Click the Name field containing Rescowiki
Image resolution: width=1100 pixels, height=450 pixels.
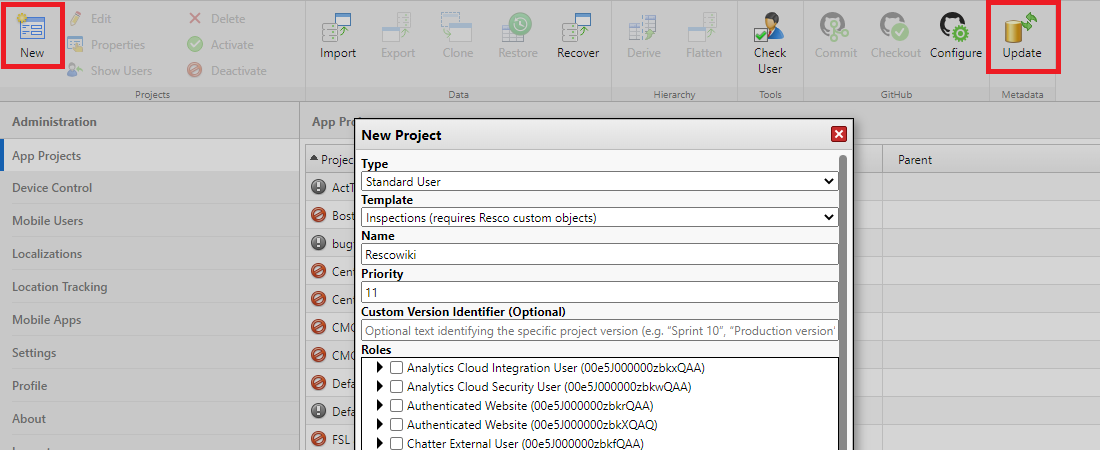point(600,254)
